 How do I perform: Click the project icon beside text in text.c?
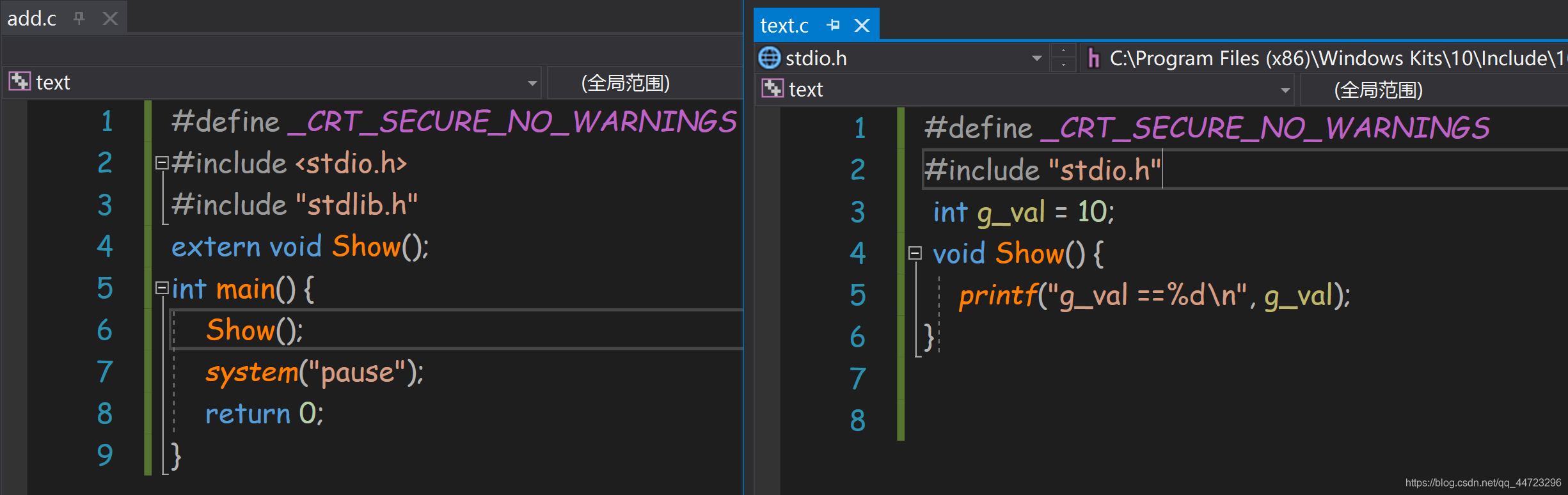point(772,88)
